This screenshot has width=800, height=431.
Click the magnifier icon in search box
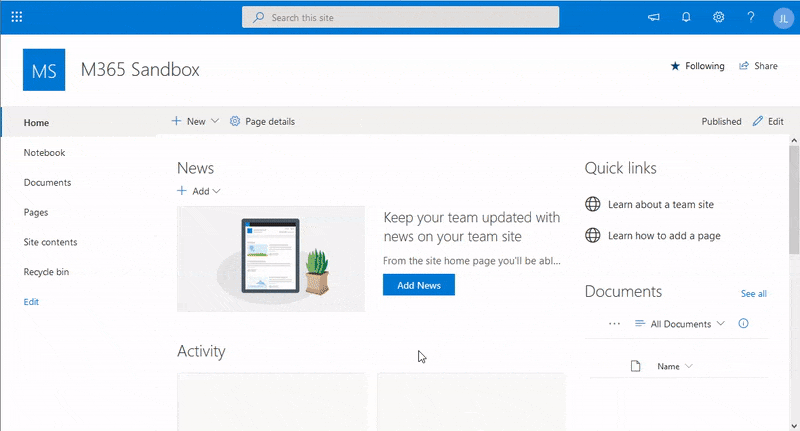click(259, 17)
